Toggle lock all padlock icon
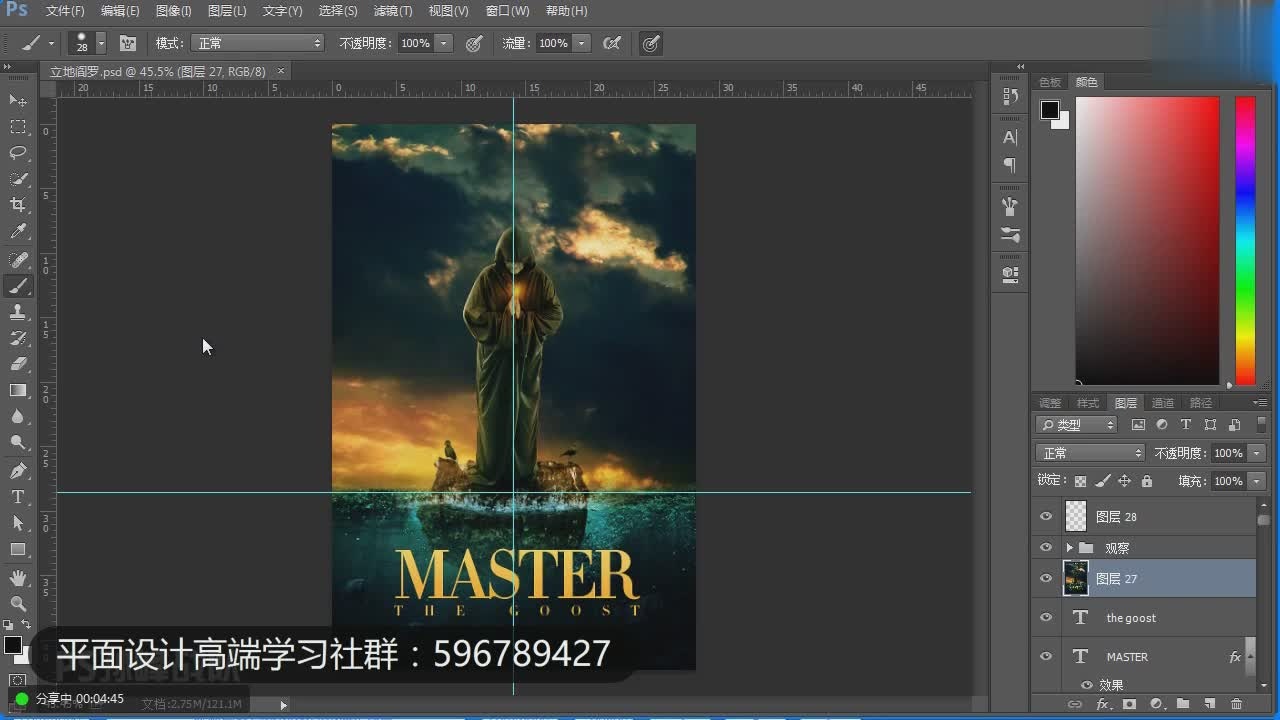1280x720 pixels. (x=1146, y=481)
